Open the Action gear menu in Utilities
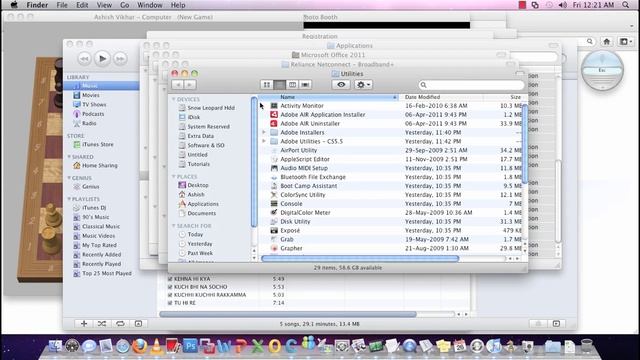Screen dimensions: 640x360 click(363, 84)
